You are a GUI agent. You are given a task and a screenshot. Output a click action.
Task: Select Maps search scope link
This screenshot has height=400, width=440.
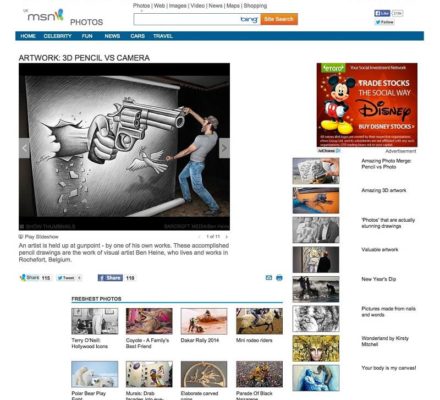tap(233, 6)
